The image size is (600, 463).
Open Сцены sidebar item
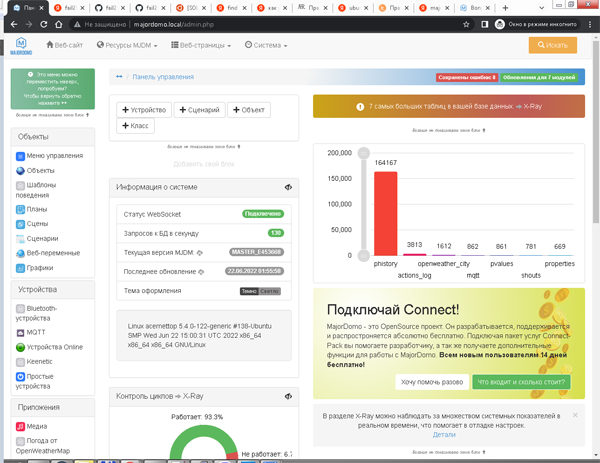coord(32,224)
